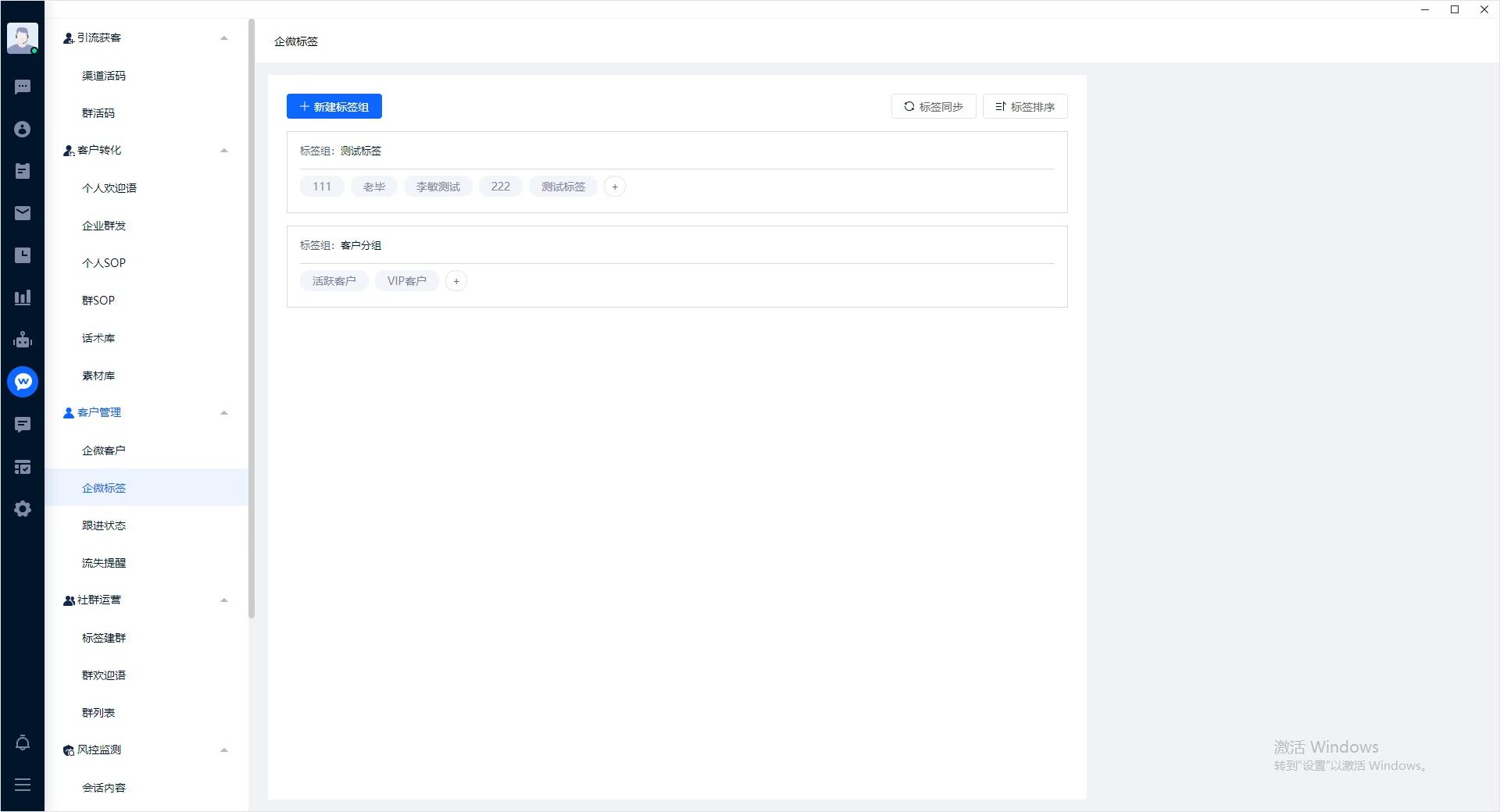Click the 标签同步 button
1500x812 pixels.
pos(934,106)
